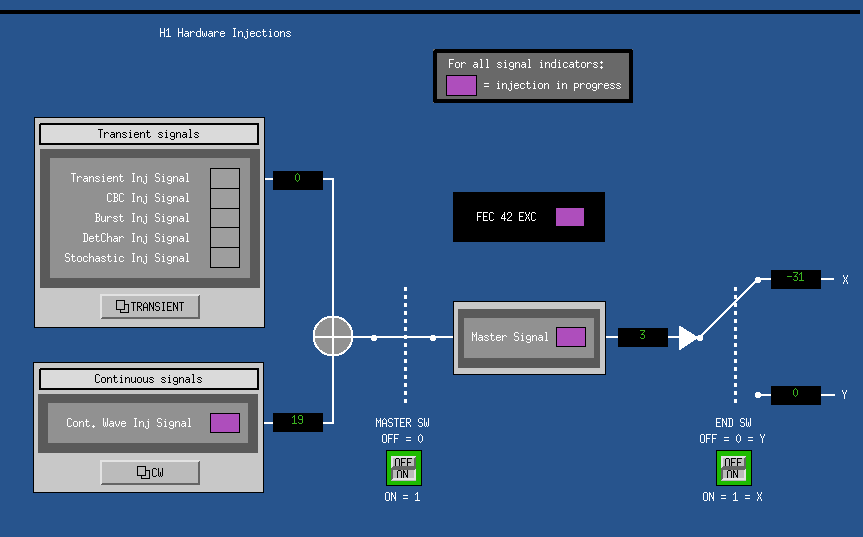This screenshot has width=863, height=537.
Task: Select the transient output value 0 readout
Action: 298,179
